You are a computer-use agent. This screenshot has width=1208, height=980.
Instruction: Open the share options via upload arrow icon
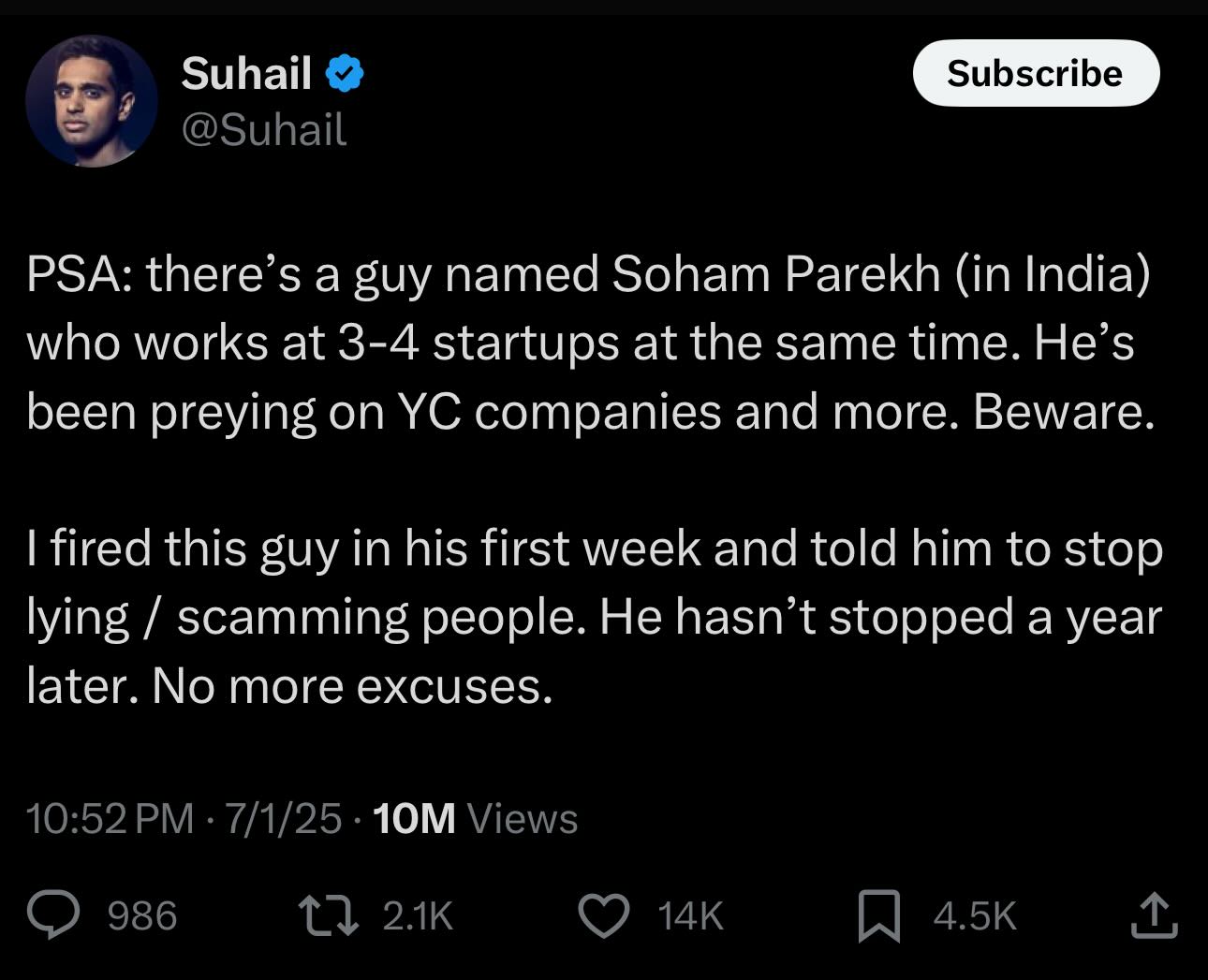tap(1153, 914)
